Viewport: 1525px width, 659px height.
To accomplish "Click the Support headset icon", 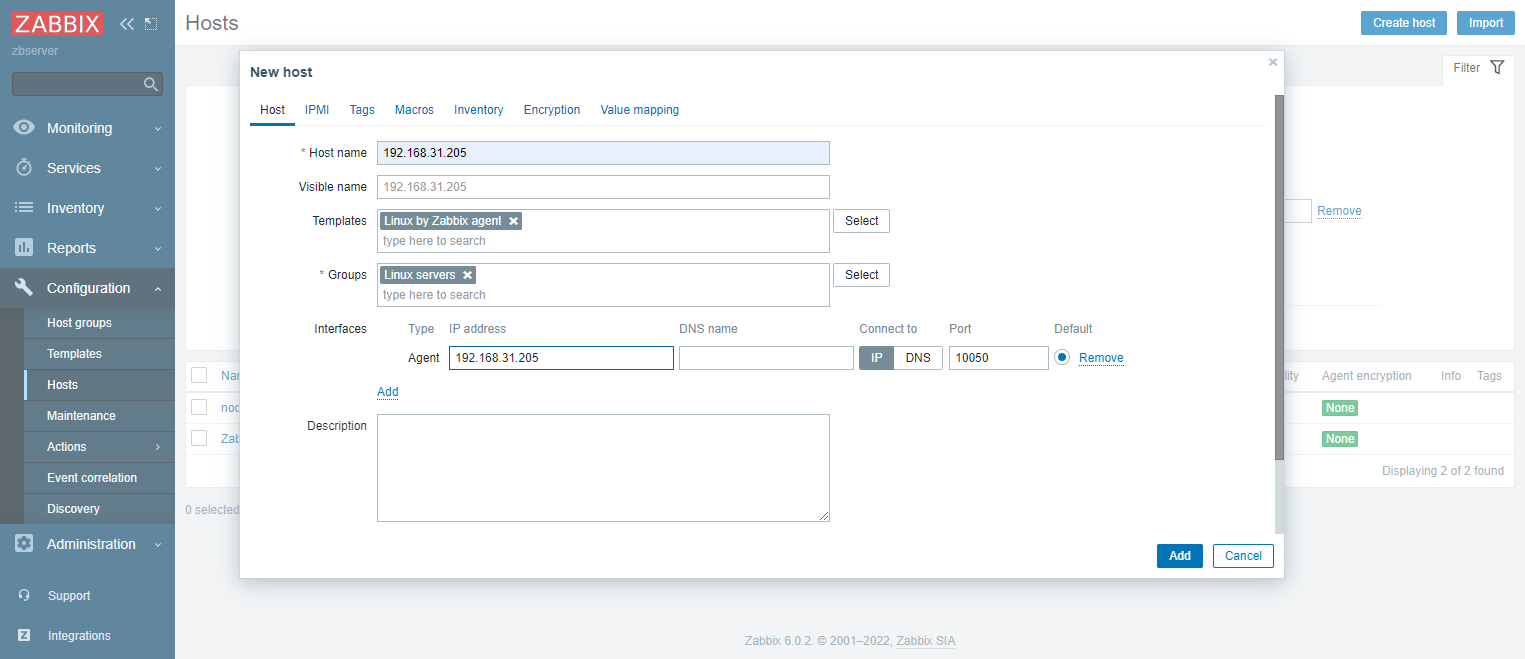I will tap(24, 596).
